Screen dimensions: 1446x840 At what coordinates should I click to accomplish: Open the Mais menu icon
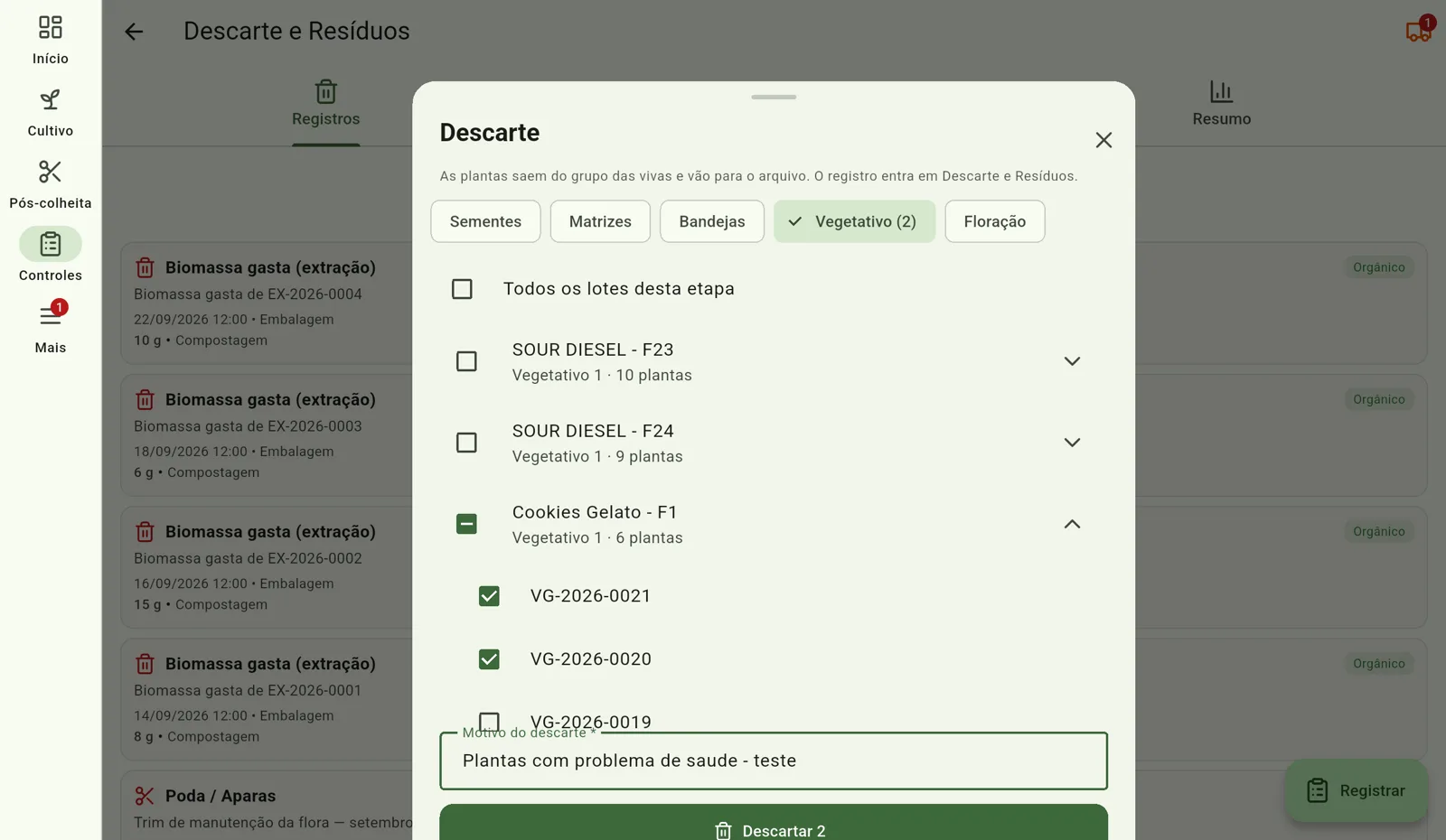pos(51,316)
